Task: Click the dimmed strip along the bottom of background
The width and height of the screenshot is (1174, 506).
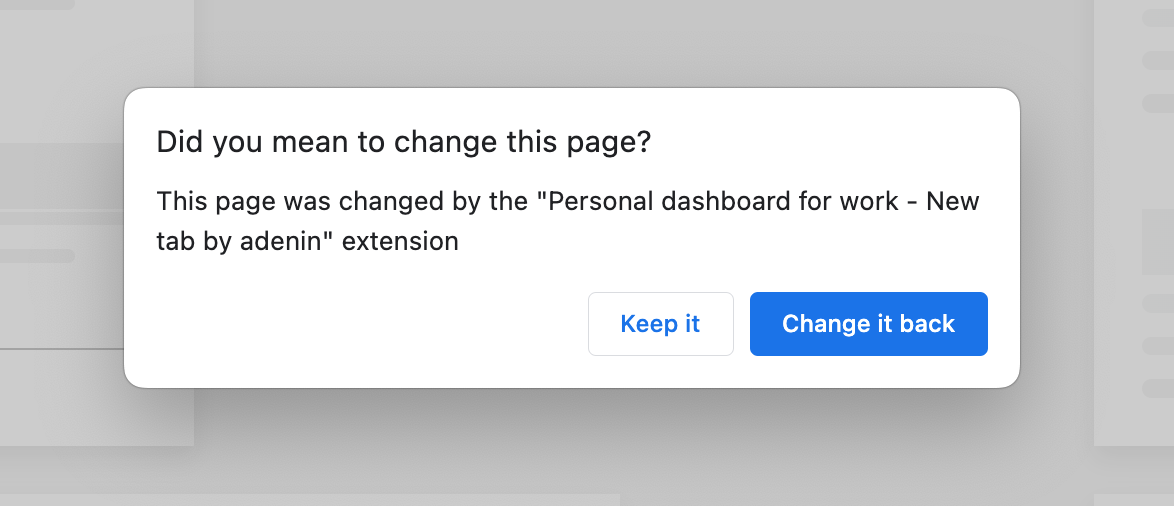Action: click(310, 500)
